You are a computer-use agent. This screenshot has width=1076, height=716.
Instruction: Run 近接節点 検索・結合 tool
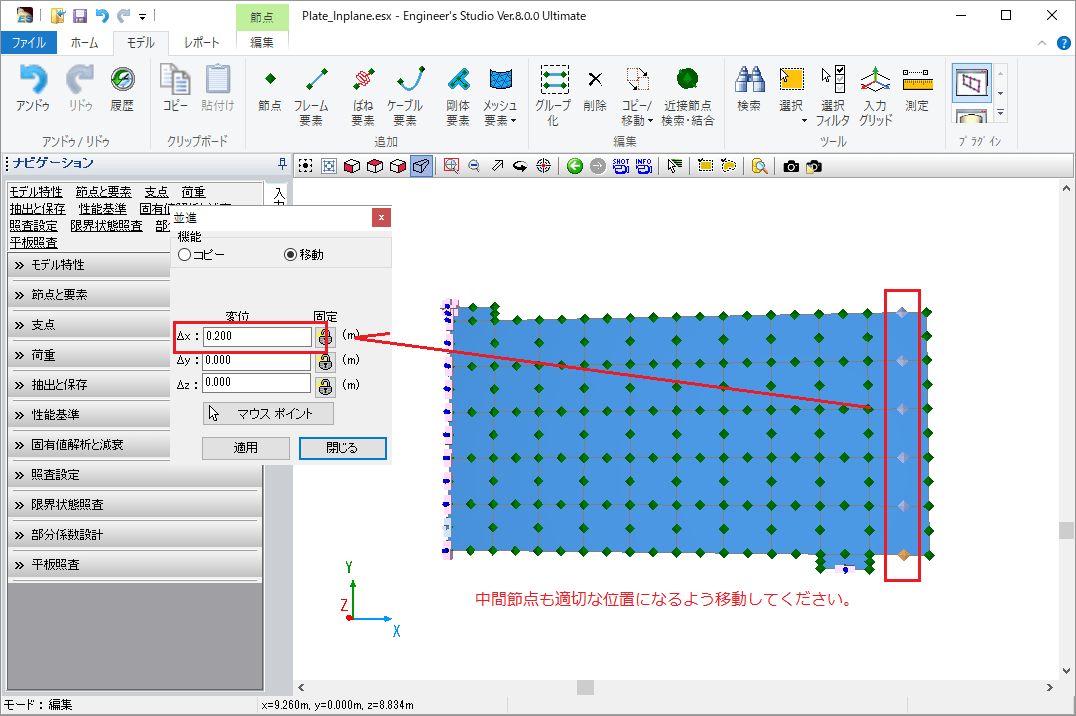tap(688, 96)
